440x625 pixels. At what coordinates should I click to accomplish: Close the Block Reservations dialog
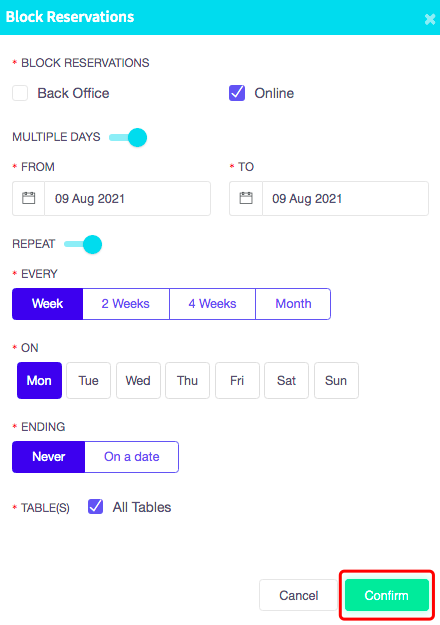pos(430,19)
